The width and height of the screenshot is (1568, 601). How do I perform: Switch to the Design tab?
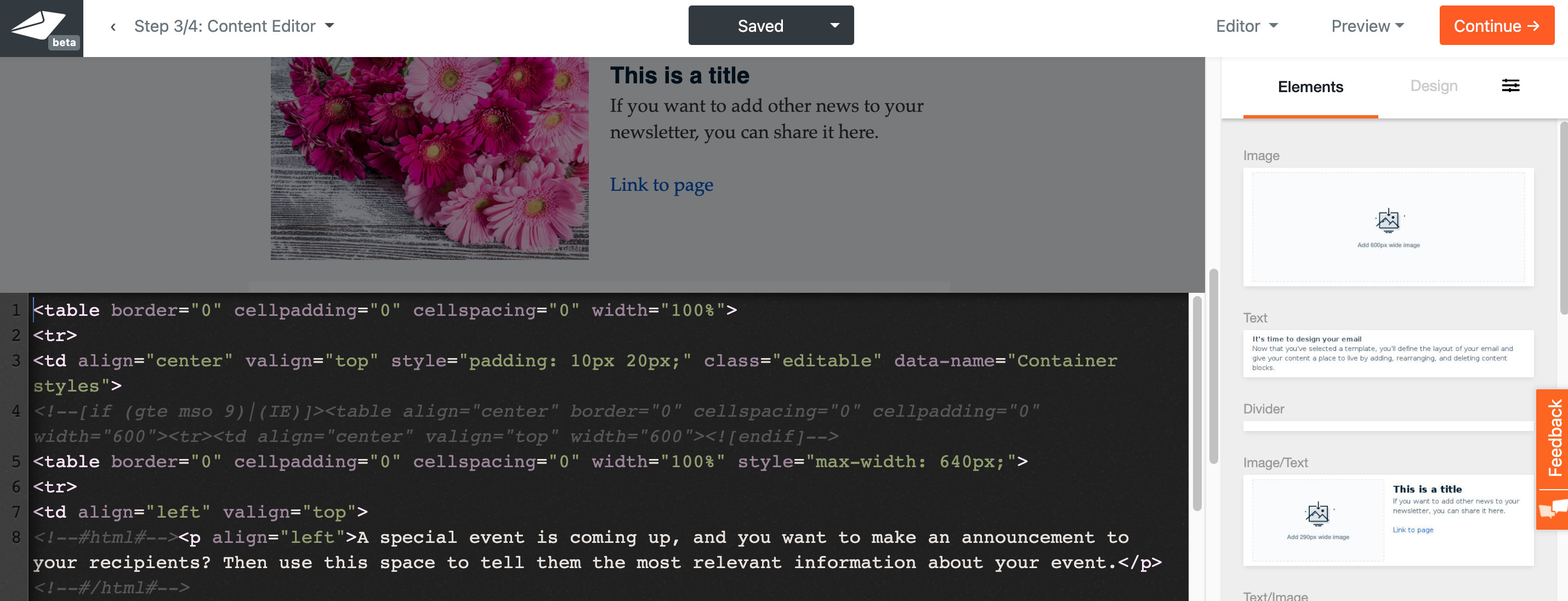point(1434,86)
